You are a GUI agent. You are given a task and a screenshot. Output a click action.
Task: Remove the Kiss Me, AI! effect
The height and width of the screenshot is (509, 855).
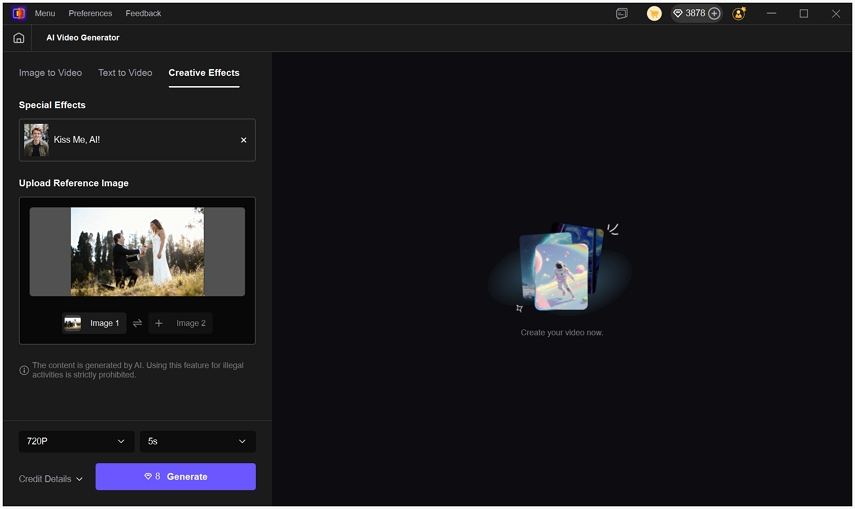(x=244, y=140)
